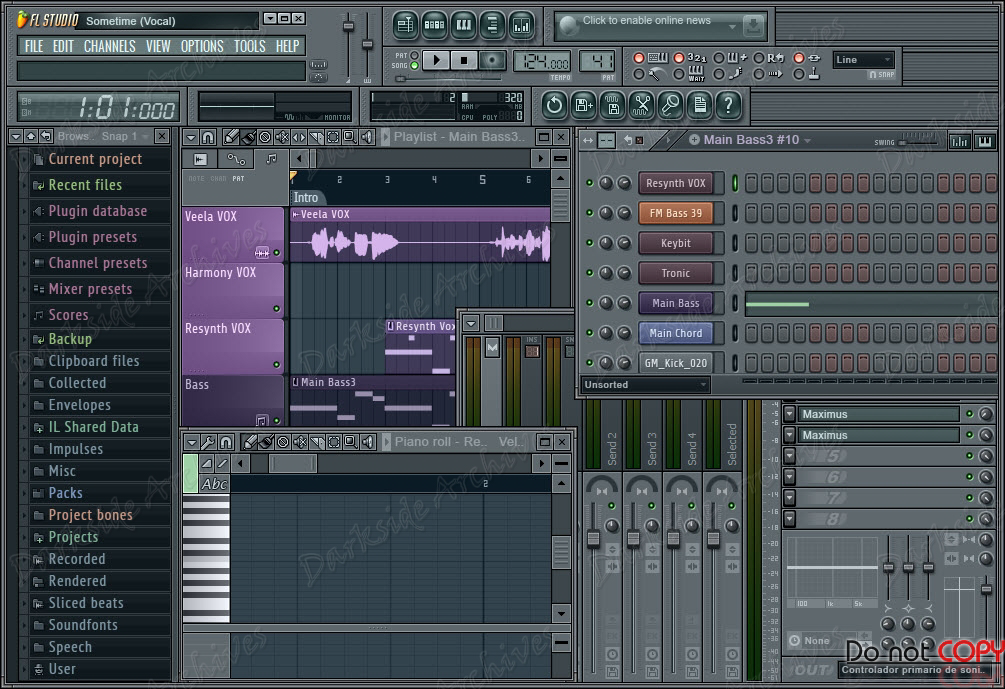This screenshot has height=689, width=1005.
Task: Click the undo history circular arrow icon
Action: pyautogui.click(x=554, y=105)
